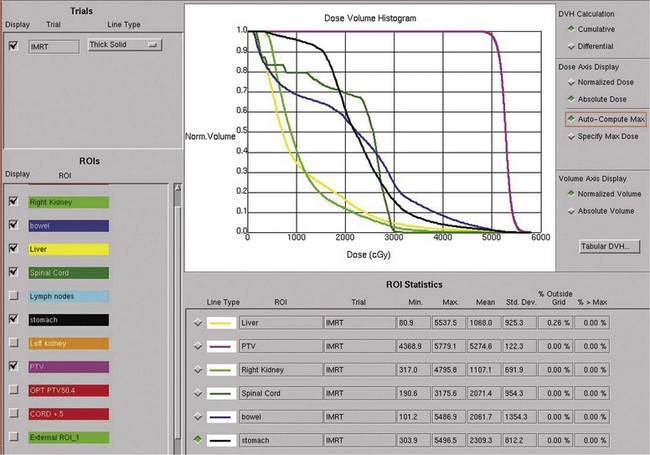Click the black stomach ROI label

pyautogui.click(x=67, y=321)
